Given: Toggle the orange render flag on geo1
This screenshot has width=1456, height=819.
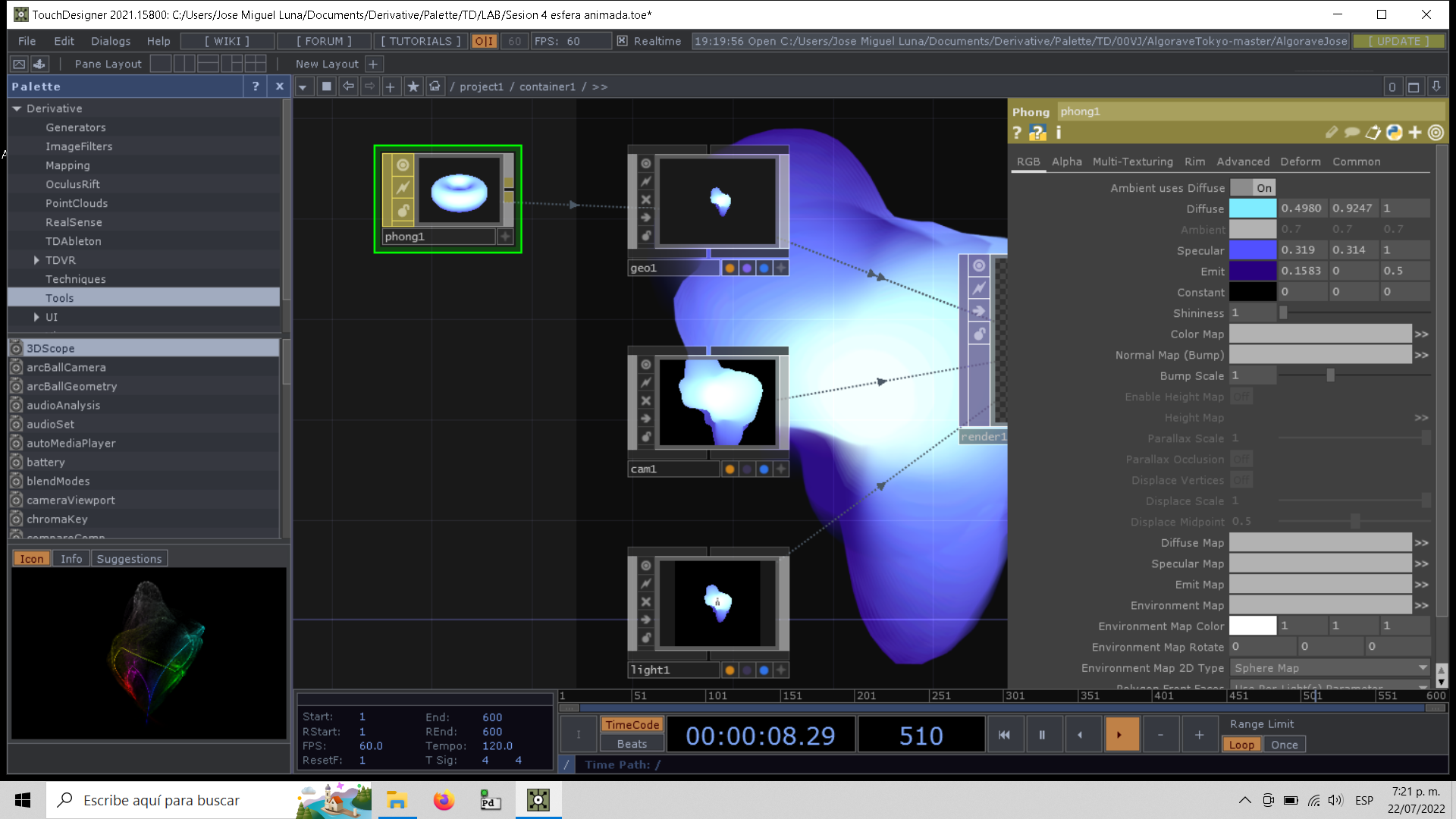Looking at the screenshot, I should coord(730,268).
